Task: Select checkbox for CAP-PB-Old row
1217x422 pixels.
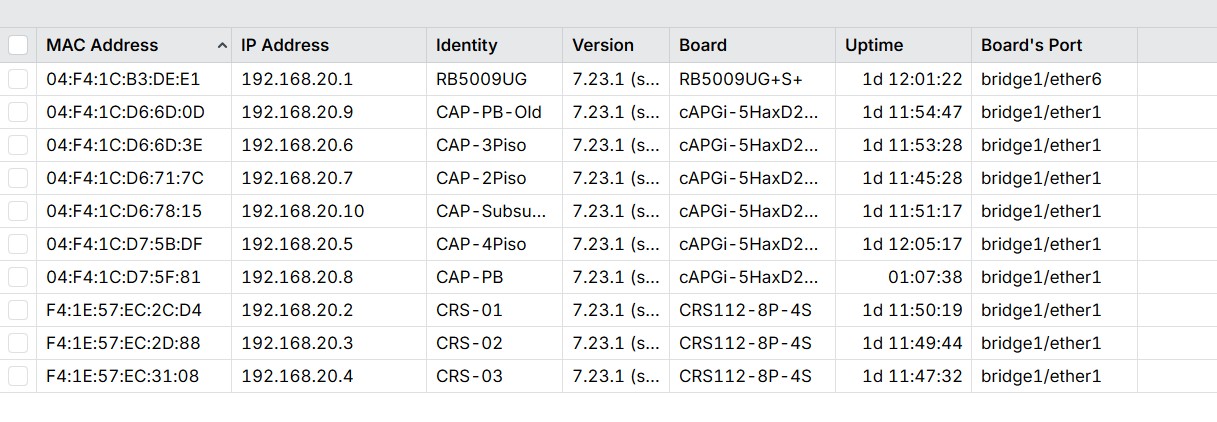Action: pos(18,112)
